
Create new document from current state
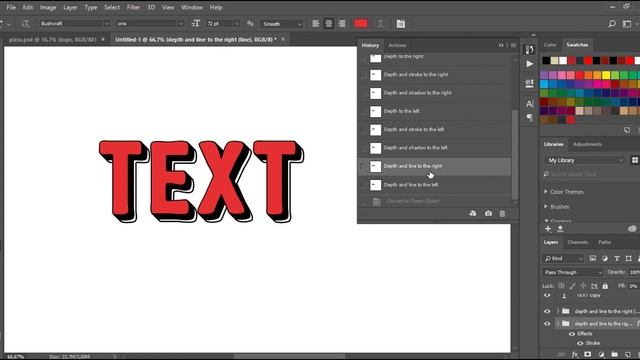coord(473,213)
